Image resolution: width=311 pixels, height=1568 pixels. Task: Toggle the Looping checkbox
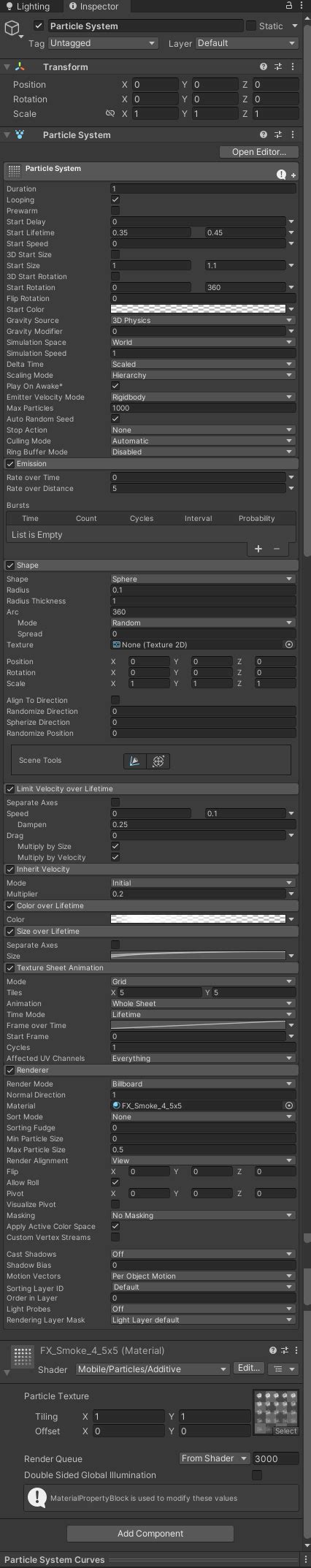pyautogui.click(x=115, y=199)
